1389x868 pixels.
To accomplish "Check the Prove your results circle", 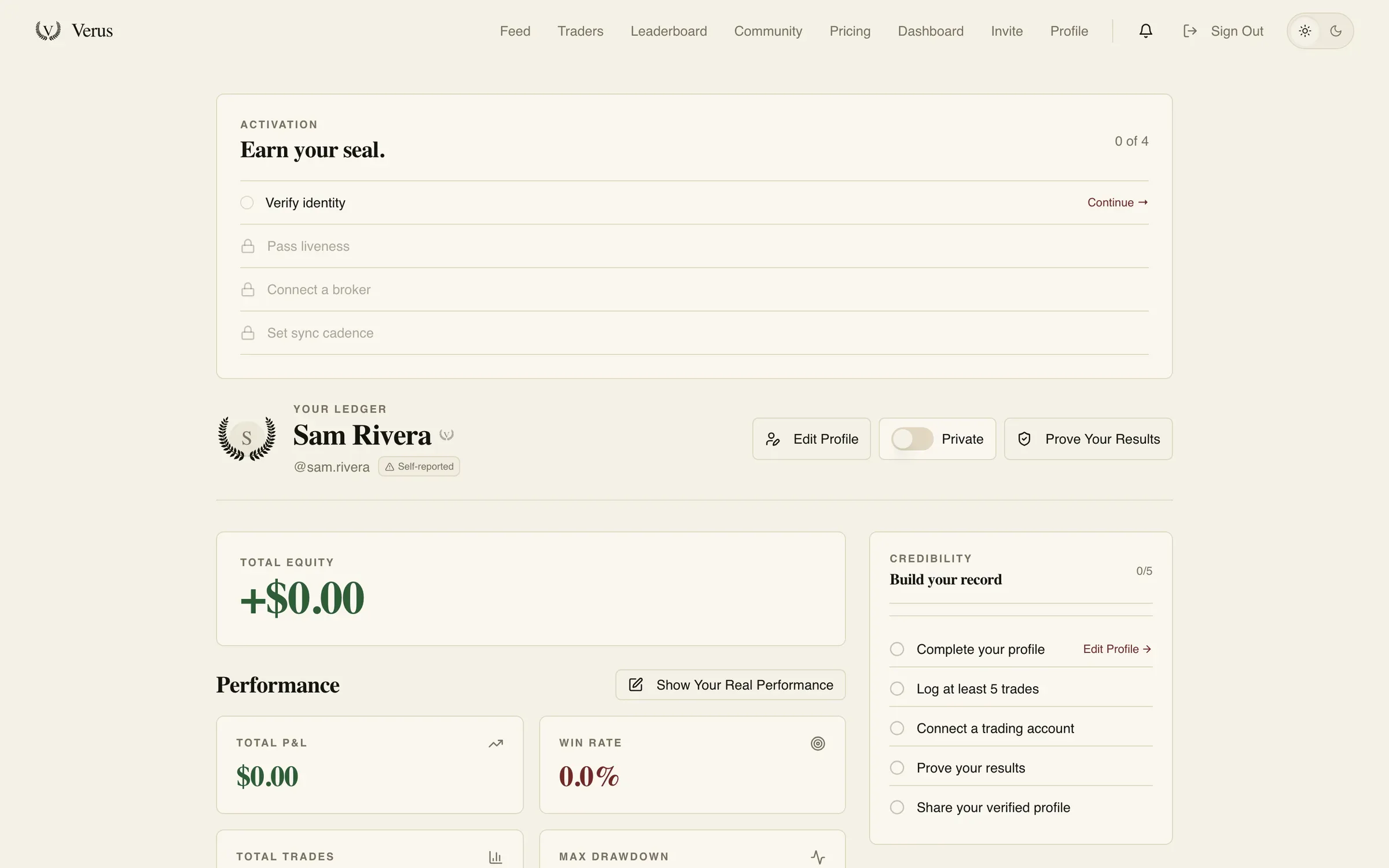I will (x=897, y=767).
